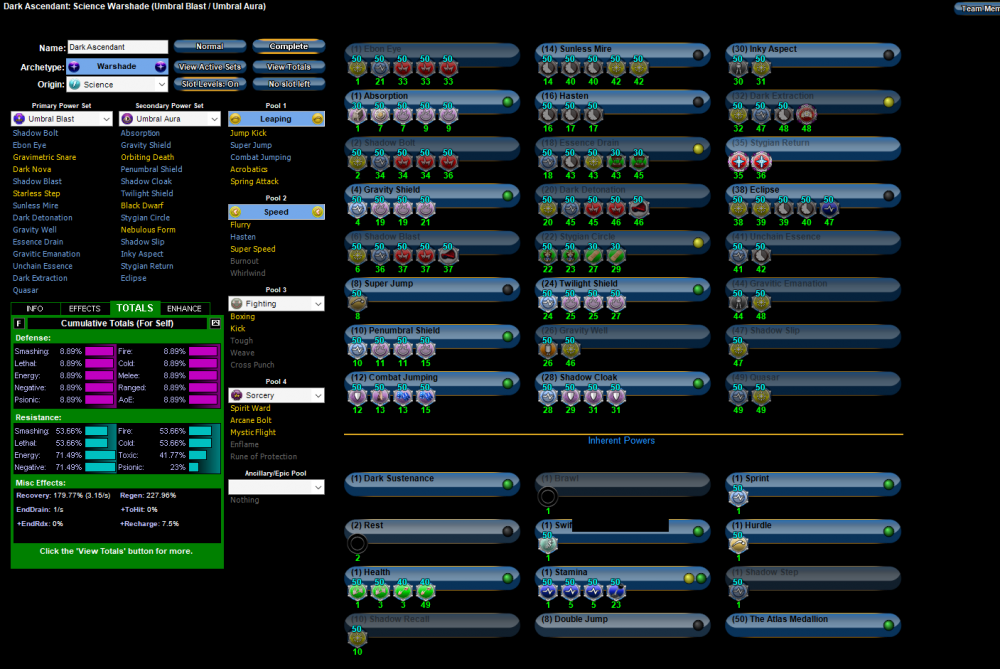
Task: Click the View Active Sets button
Action: click(x=210, y=66)
